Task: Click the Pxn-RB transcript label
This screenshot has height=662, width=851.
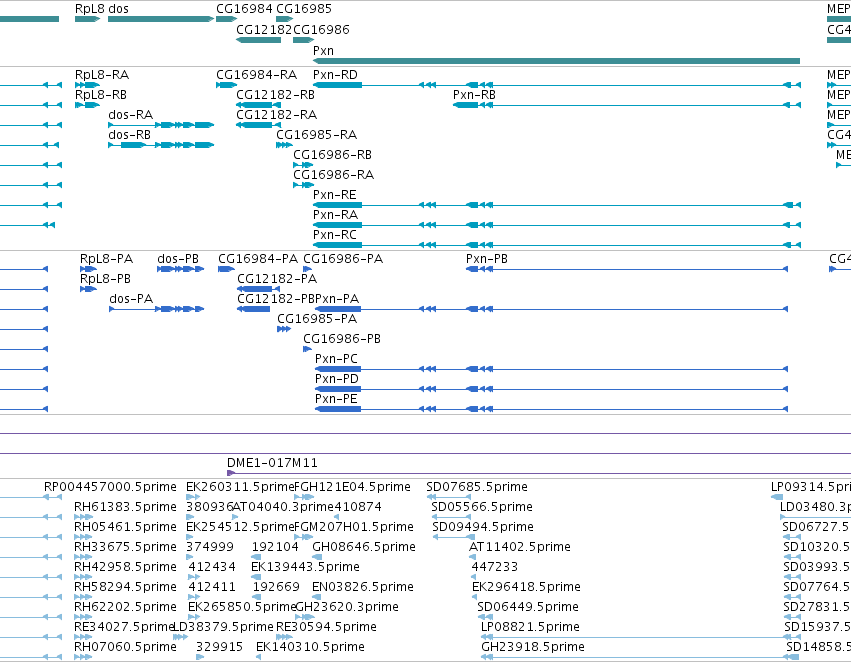Action: click(474, 94)
